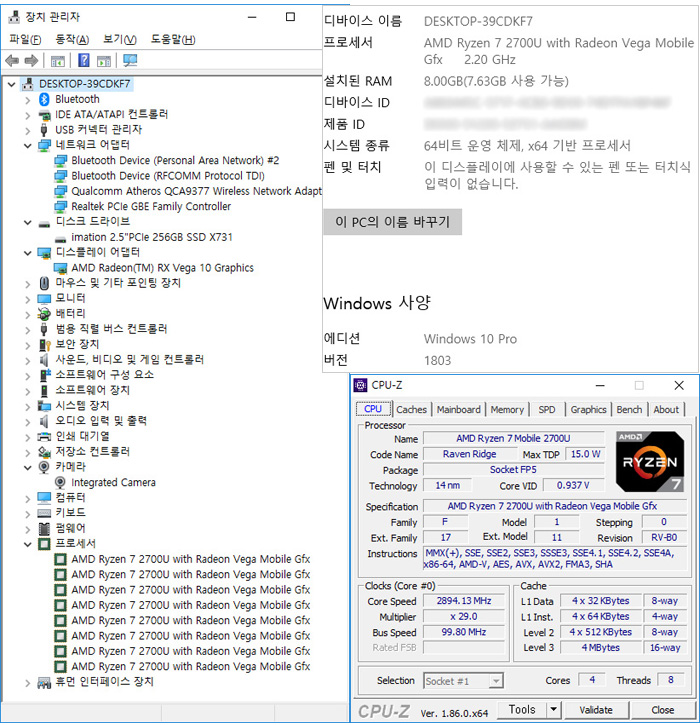
Task: Click the 배터리 category icon
Action: [44, 314]
